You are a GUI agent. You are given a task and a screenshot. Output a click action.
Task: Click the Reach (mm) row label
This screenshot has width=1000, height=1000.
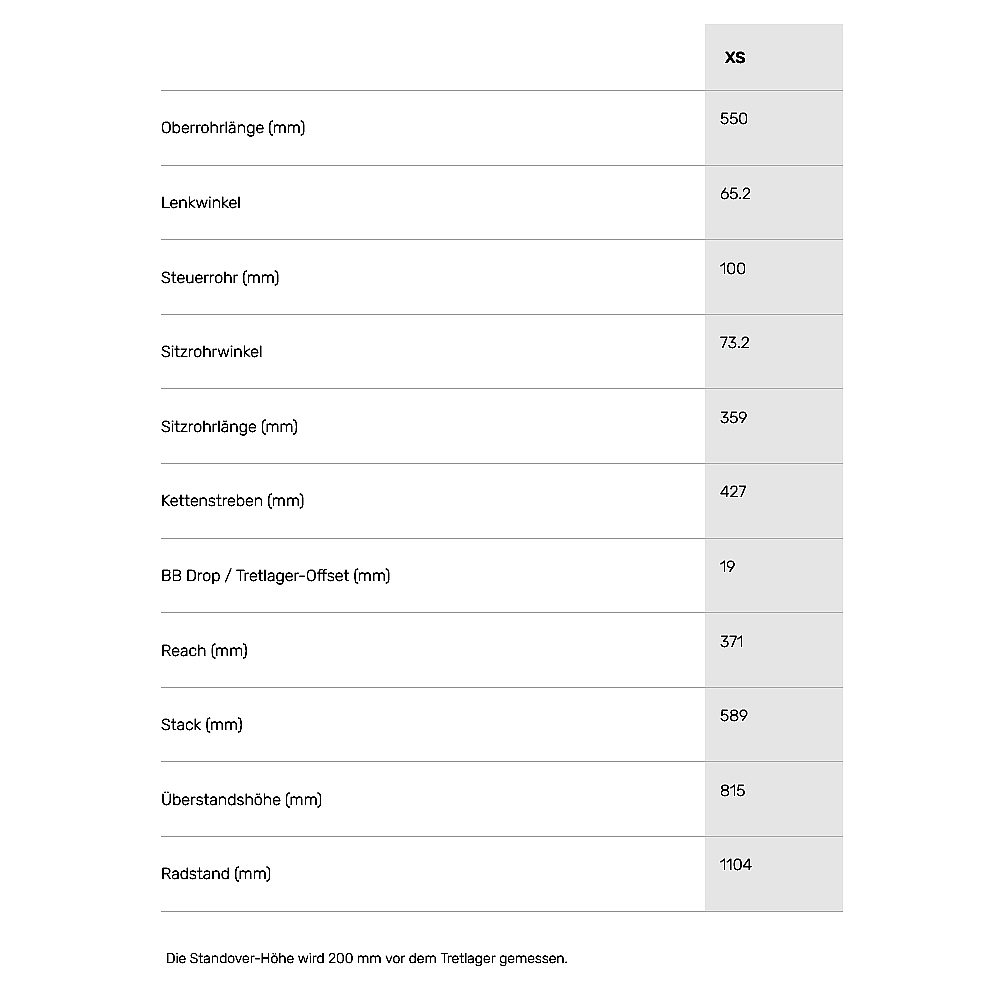pyautogui.click(x=204, y=651)
